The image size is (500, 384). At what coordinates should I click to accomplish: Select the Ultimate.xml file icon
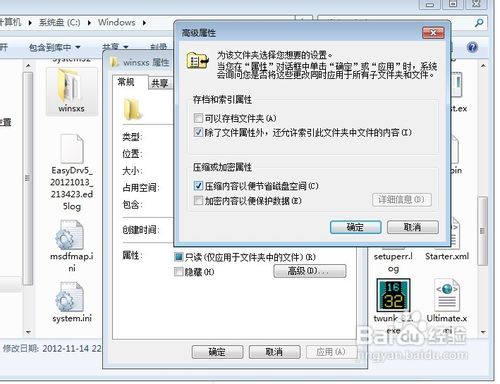point(447,295)
